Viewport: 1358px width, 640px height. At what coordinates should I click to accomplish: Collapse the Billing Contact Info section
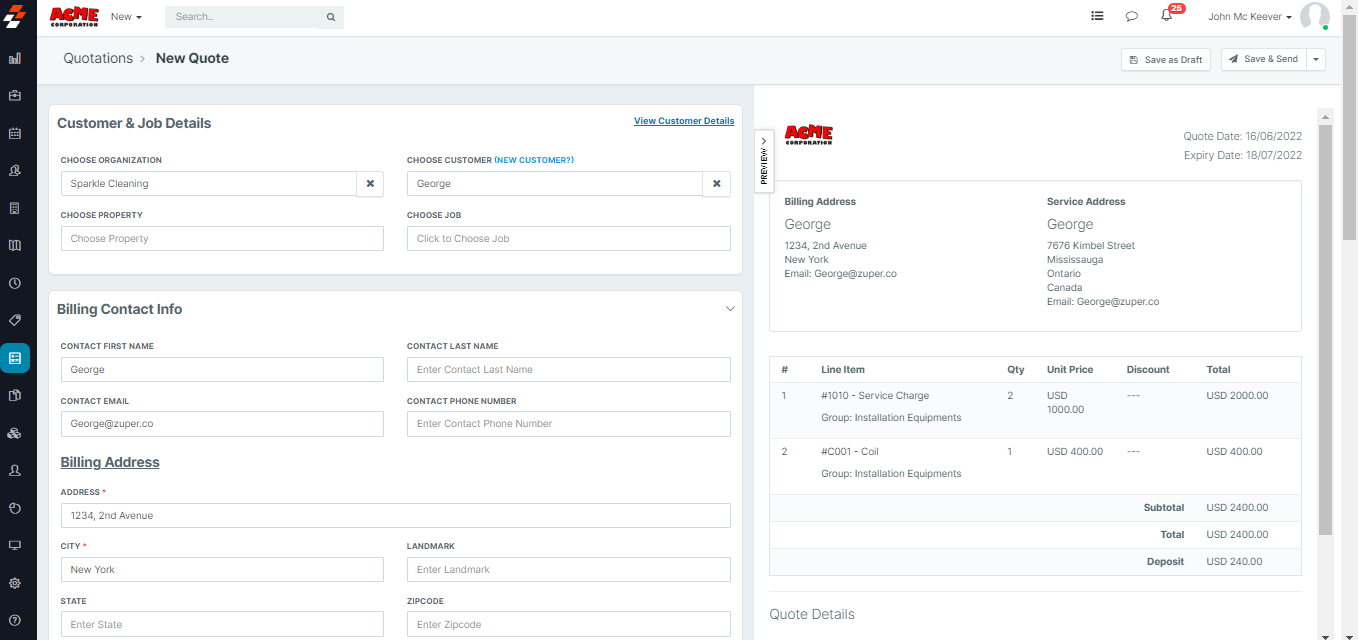click(730, 309)
